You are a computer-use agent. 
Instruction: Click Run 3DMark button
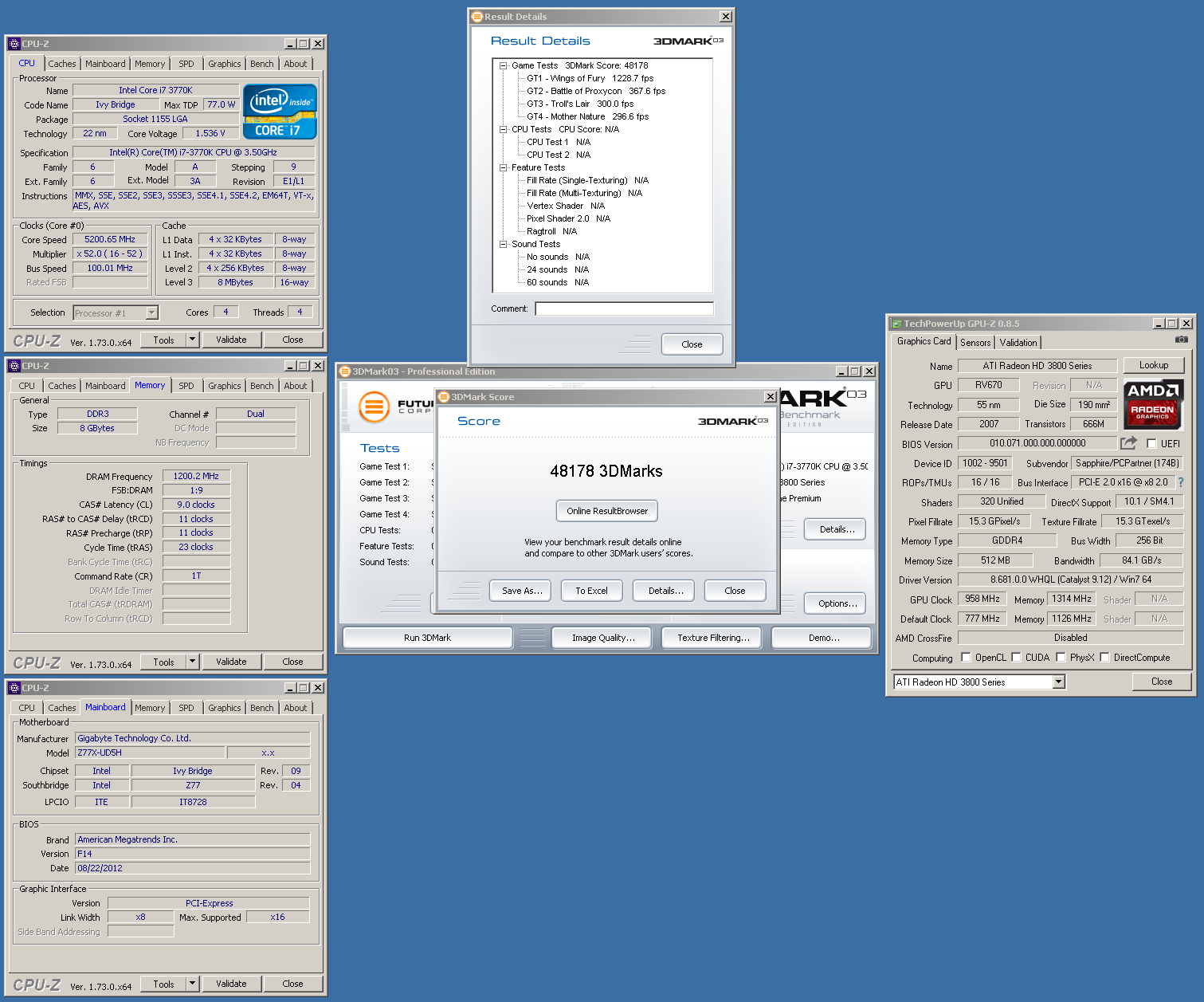point(427,638)
